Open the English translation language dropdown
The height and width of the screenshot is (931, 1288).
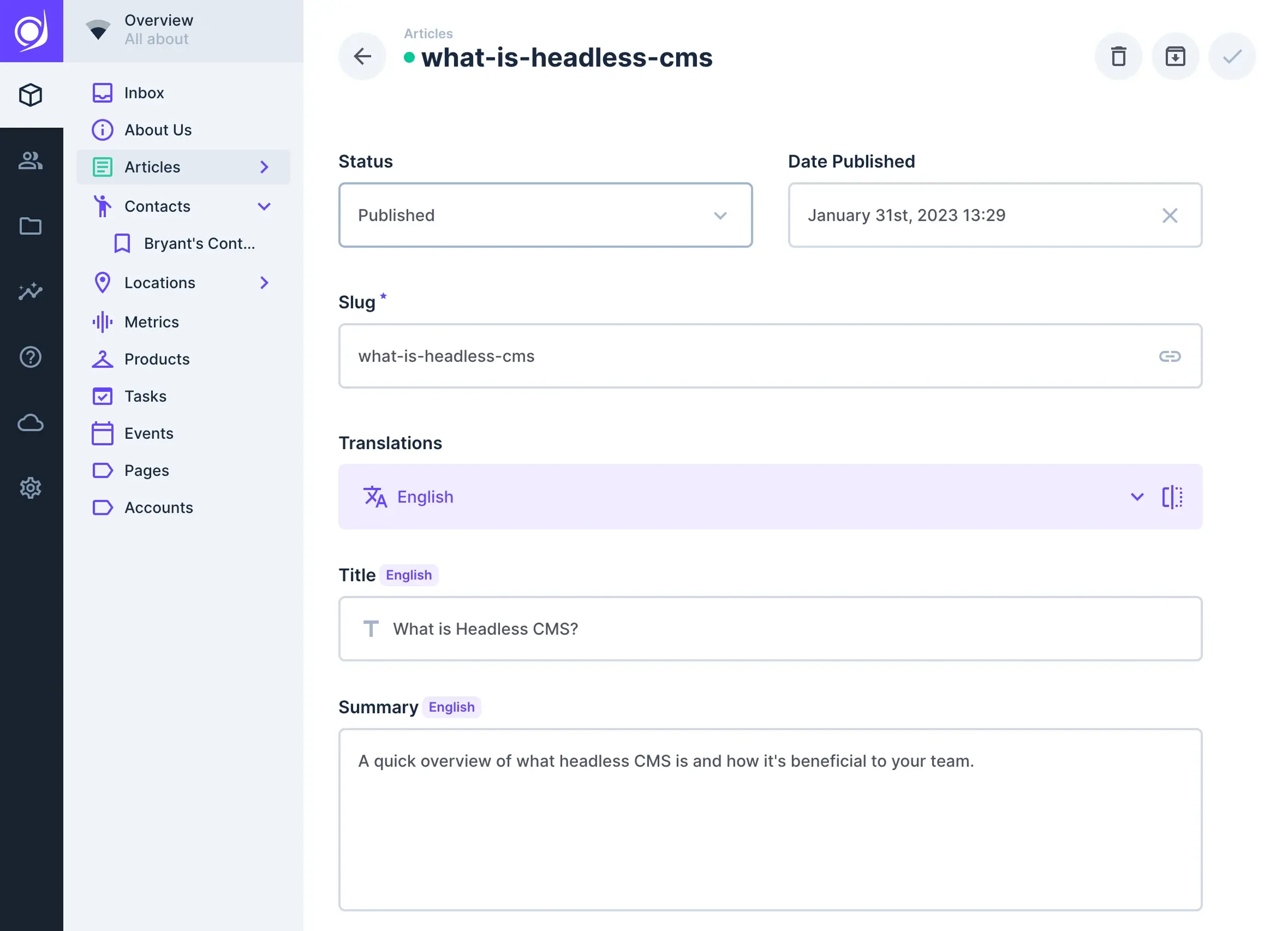[x=1137, y=497]
